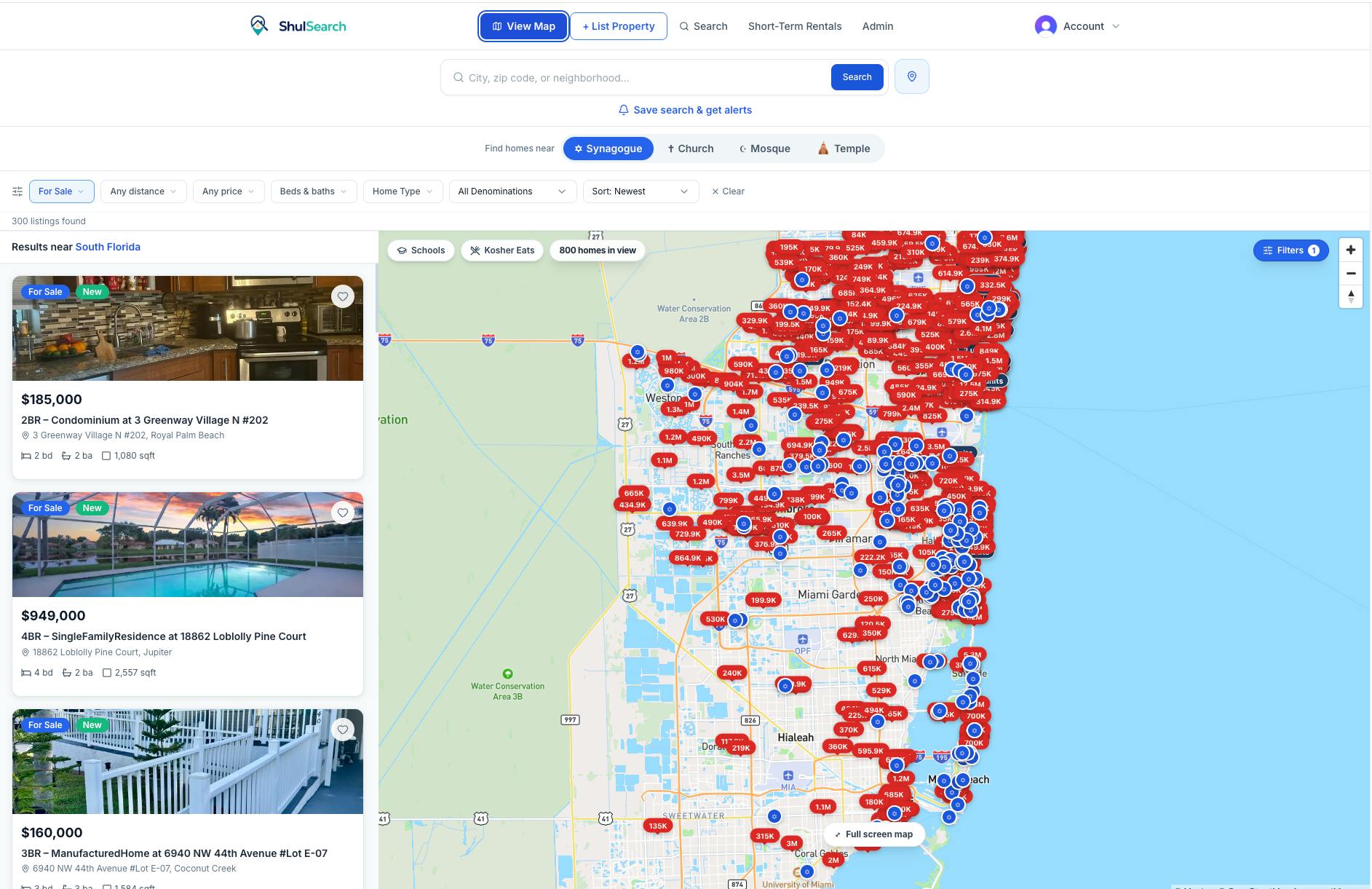Click the 615K price marker on map
Image resolution: width=1372 pixels, height=889 pixels.
coord(872,668)
